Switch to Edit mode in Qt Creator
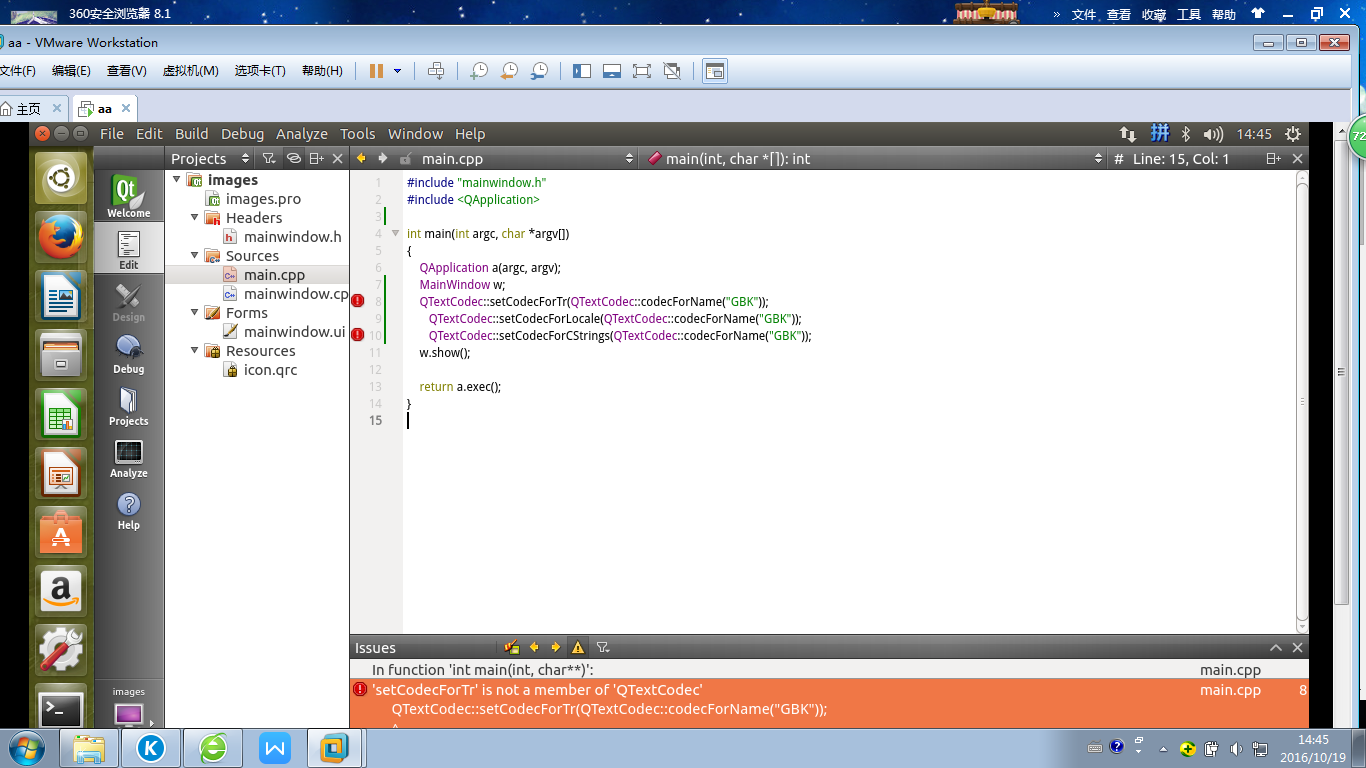This screenshot has width=1366, height=768. coord(128,249)
